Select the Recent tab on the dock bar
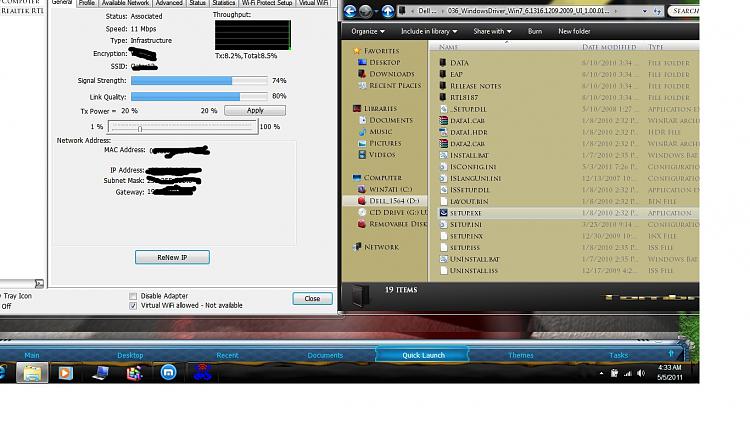The height and width of the screenshot is (422, 750). point(227,355)
